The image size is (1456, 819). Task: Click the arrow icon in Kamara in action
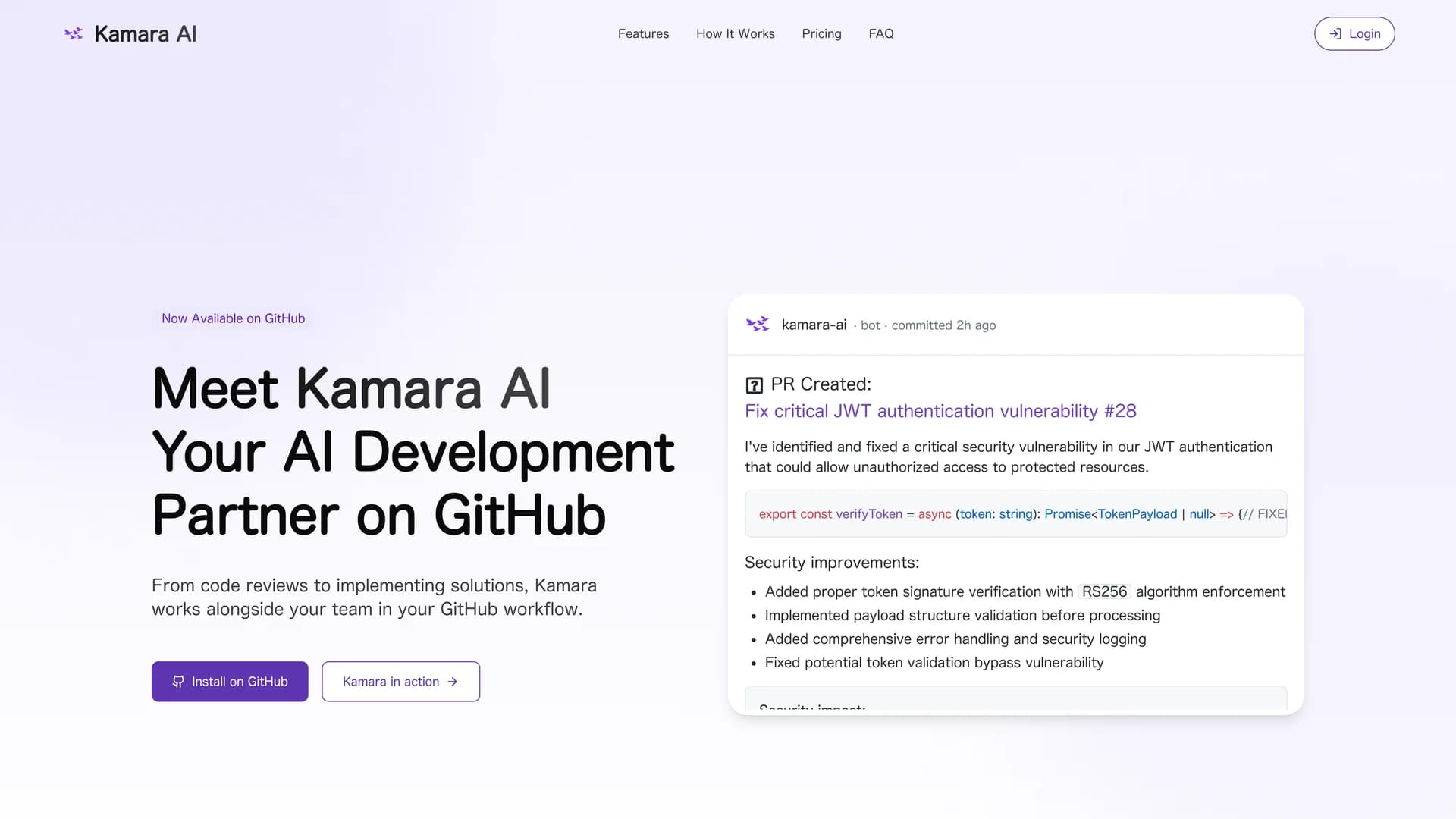click(x=453, y=681)
